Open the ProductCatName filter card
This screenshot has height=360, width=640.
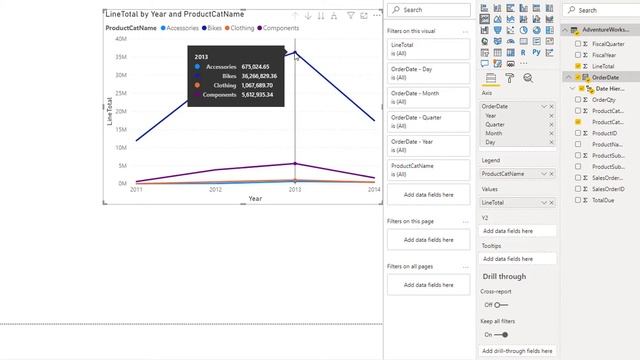click(429, 170)
